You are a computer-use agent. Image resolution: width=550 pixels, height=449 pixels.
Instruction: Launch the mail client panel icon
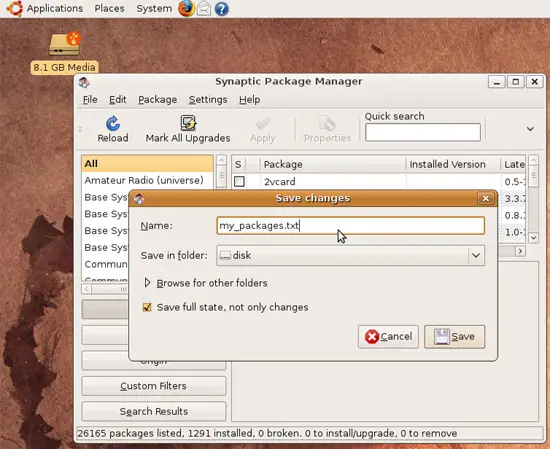pyautogui.click(x=204, y=8)
